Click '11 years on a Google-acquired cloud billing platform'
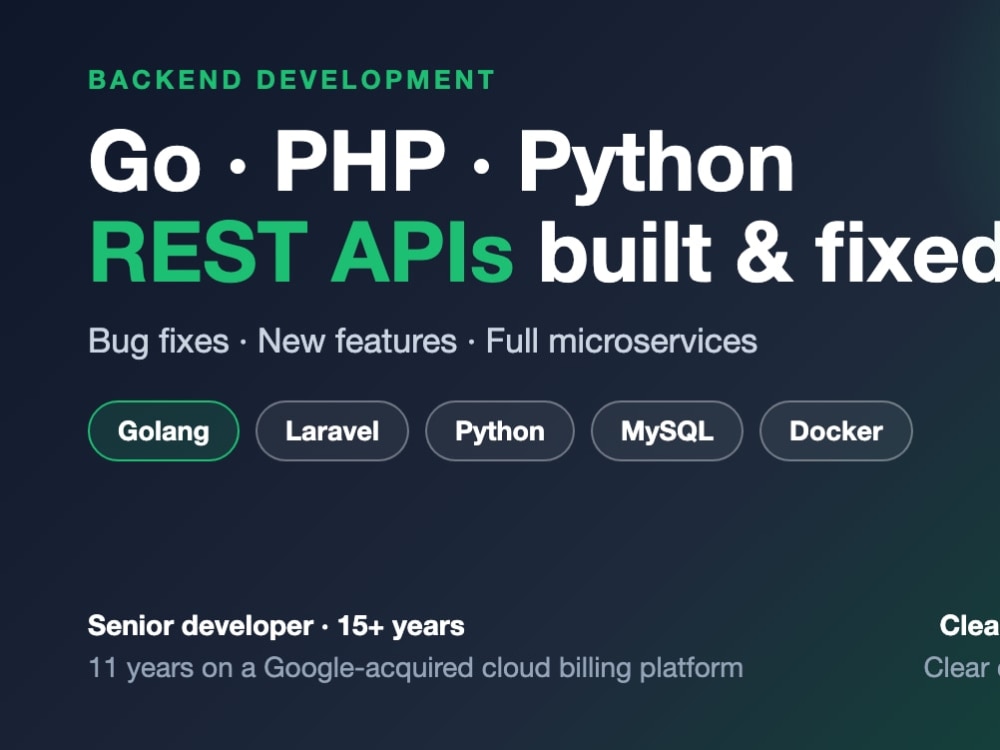The height and width of the screenshot is (750, 1000). pyautogui.click(x=416, y=668)
